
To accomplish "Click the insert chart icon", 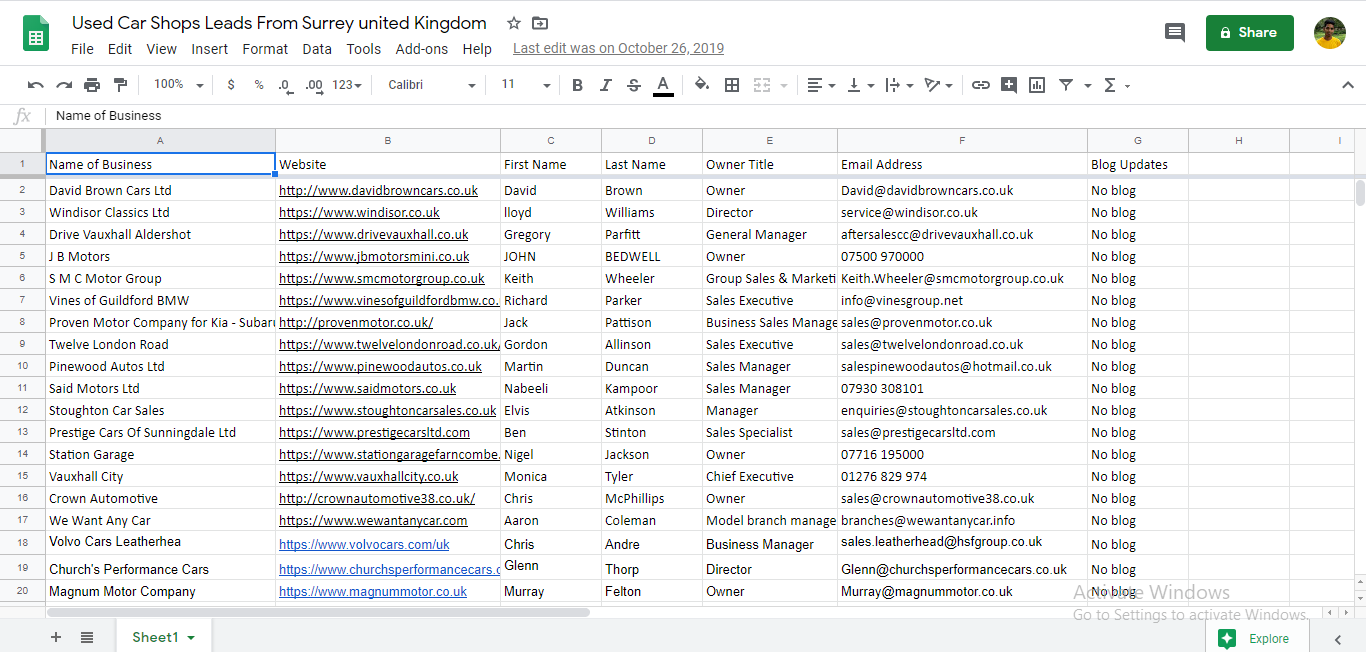I will [1037, 85].
